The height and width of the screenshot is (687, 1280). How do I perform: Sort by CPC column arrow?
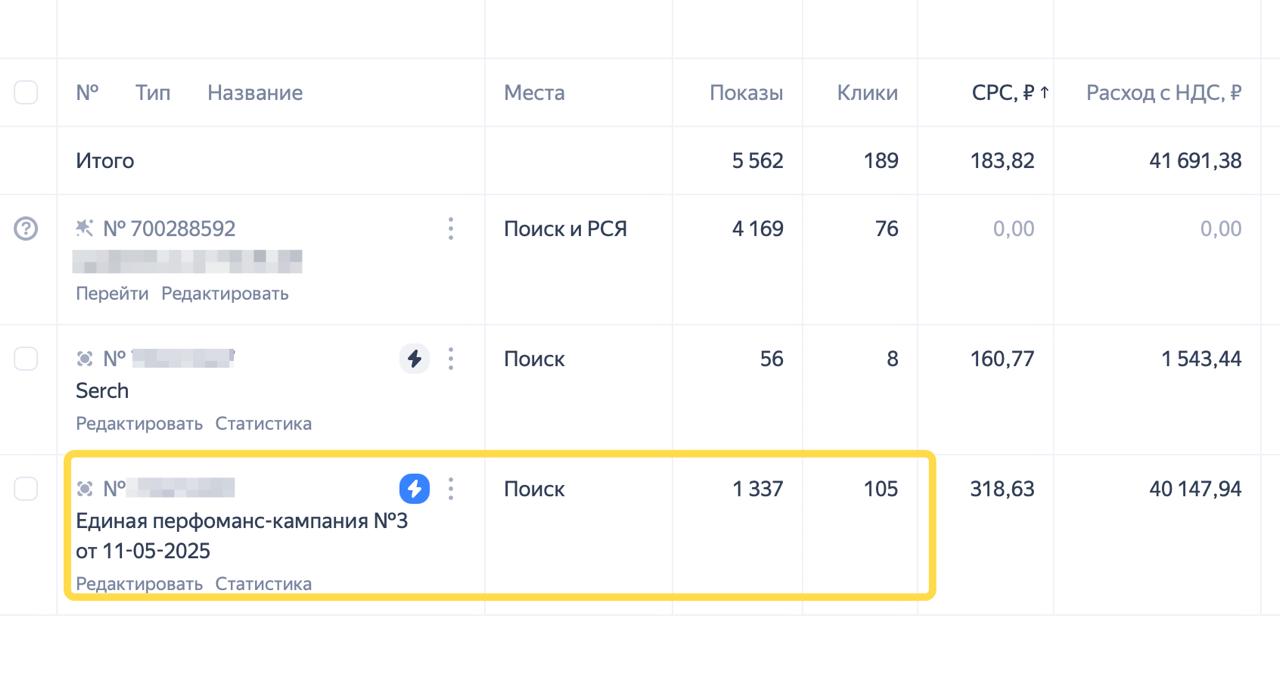(x=1044, y=93)
